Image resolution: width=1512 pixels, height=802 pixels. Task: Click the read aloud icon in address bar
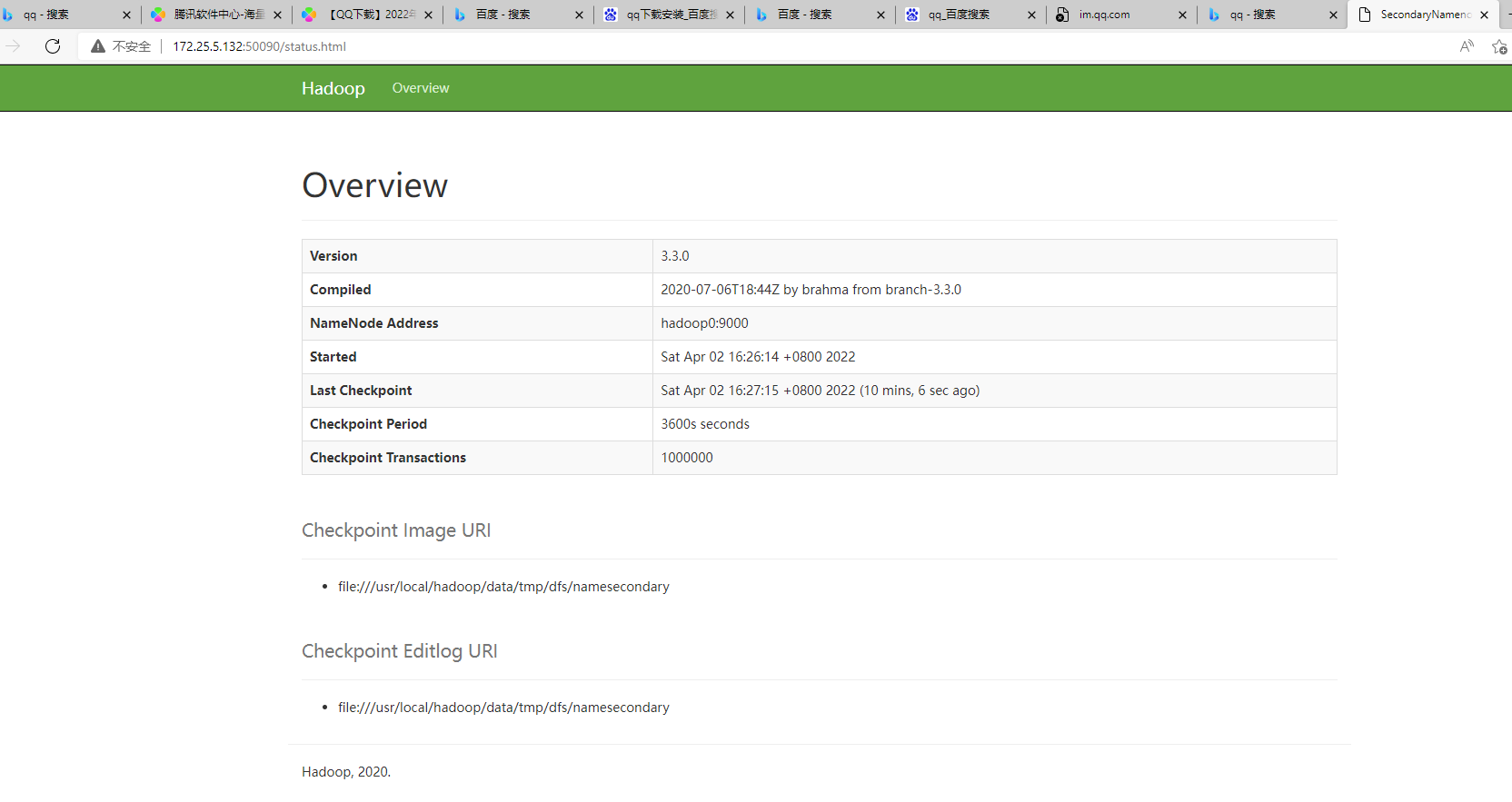pos(1467,46)
